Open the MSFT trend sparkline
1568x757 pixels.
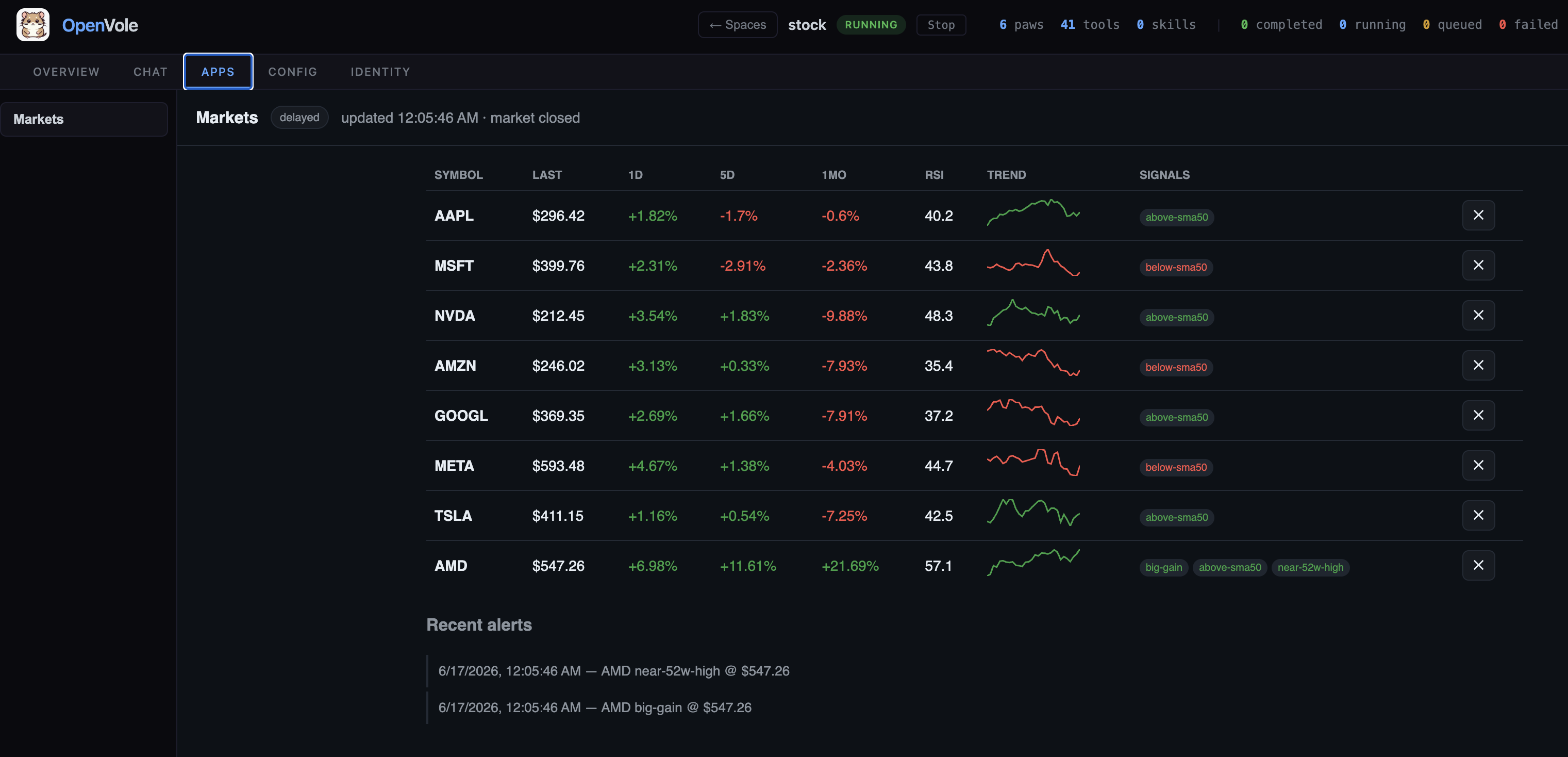(1033, 262)
